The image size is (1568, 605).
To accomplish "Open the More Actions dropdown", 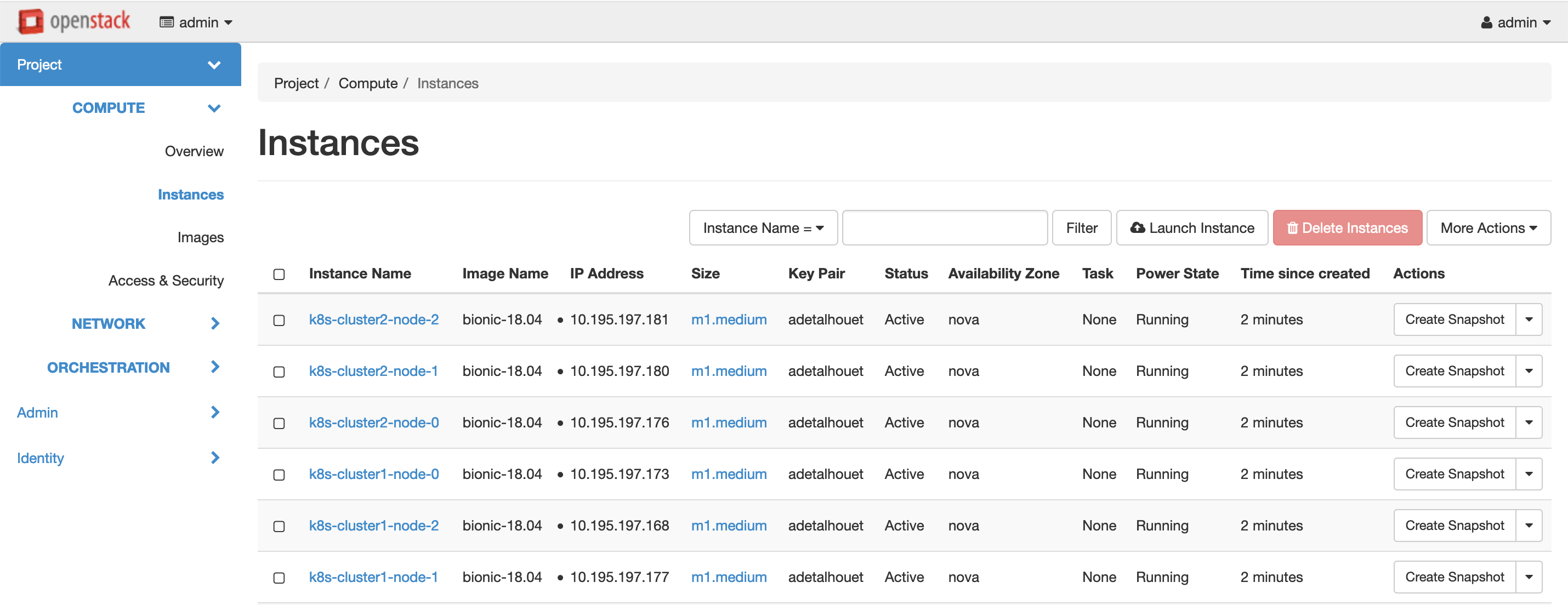I will click(1487, 227).
